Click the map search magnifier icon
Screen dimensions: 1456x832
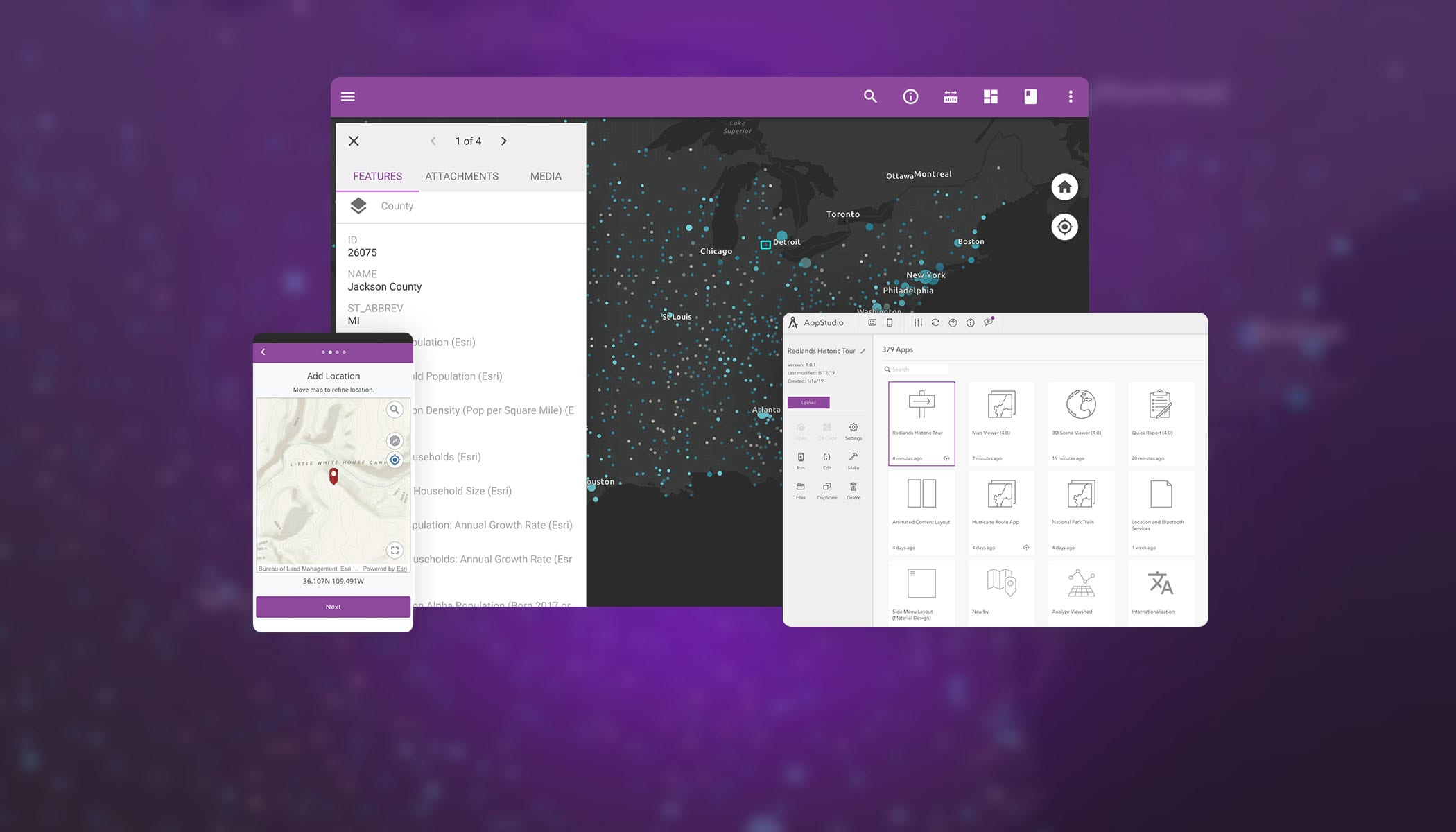pyautogui.click(x=870, y=96)
